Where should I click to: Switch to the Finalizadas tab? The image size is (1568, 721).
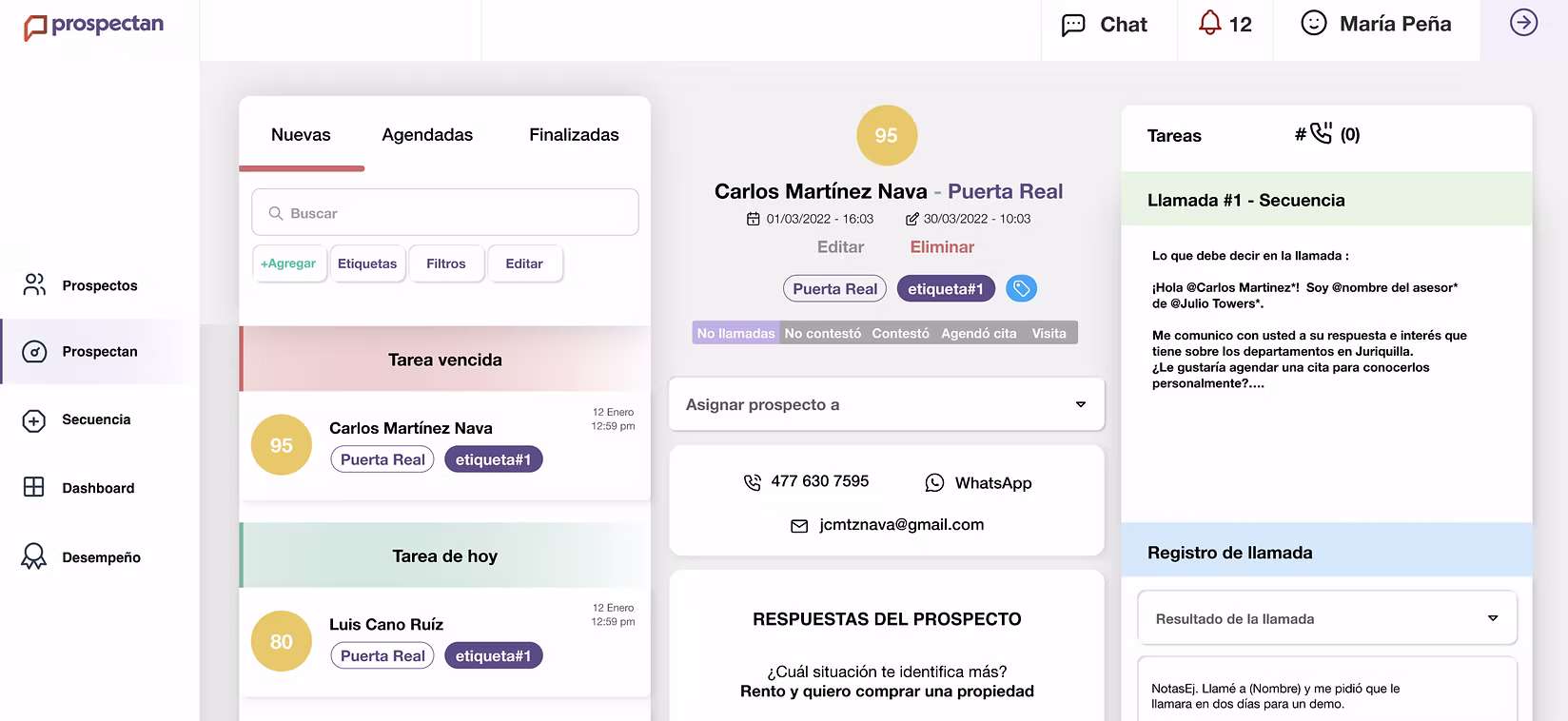[x=574, y=135]
